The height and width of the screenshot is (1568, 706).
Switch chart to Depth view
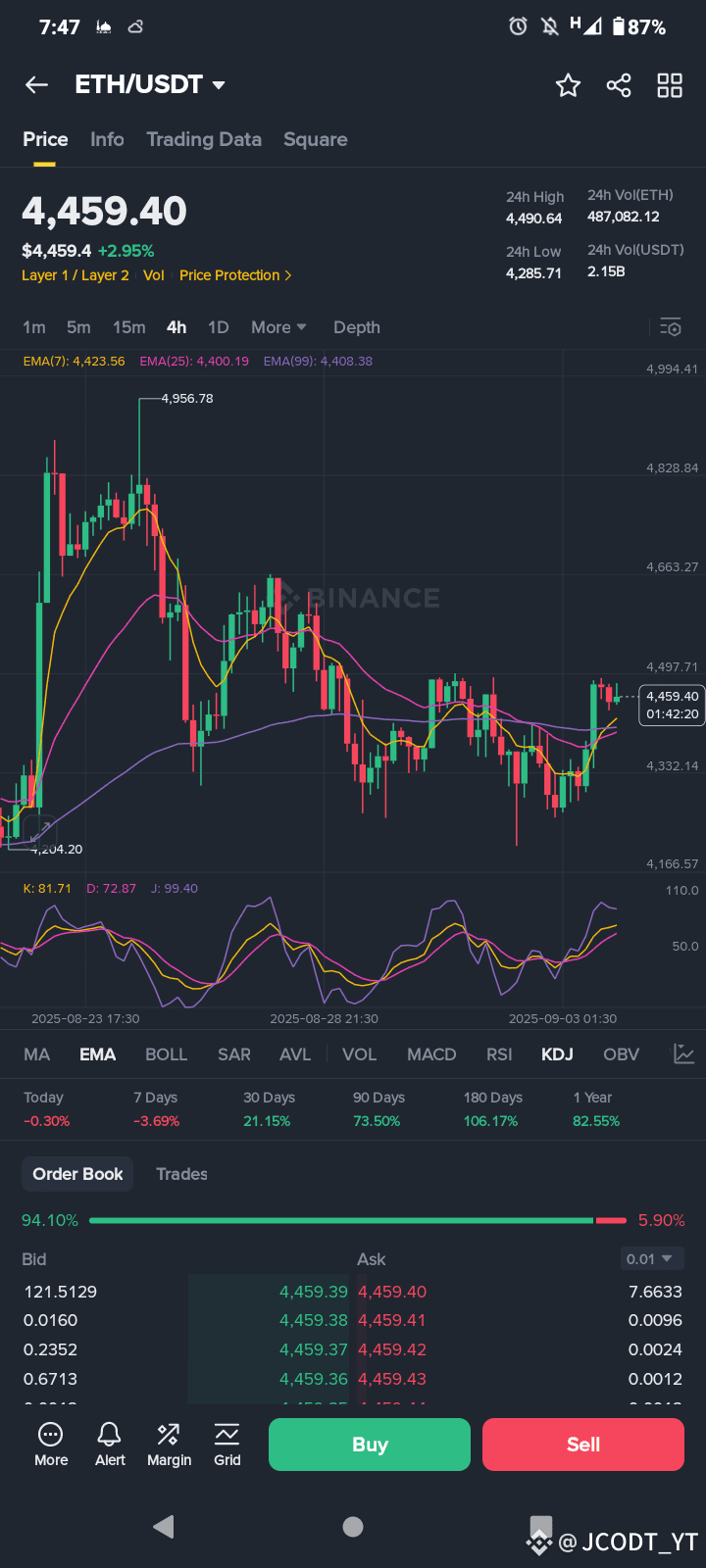[357, 327]
